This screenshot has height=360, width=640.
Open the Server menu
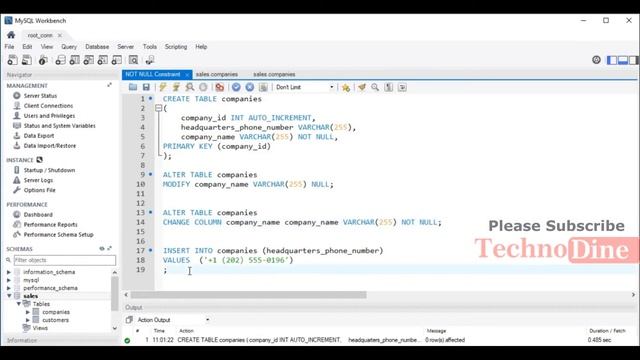tap(125, 47)
